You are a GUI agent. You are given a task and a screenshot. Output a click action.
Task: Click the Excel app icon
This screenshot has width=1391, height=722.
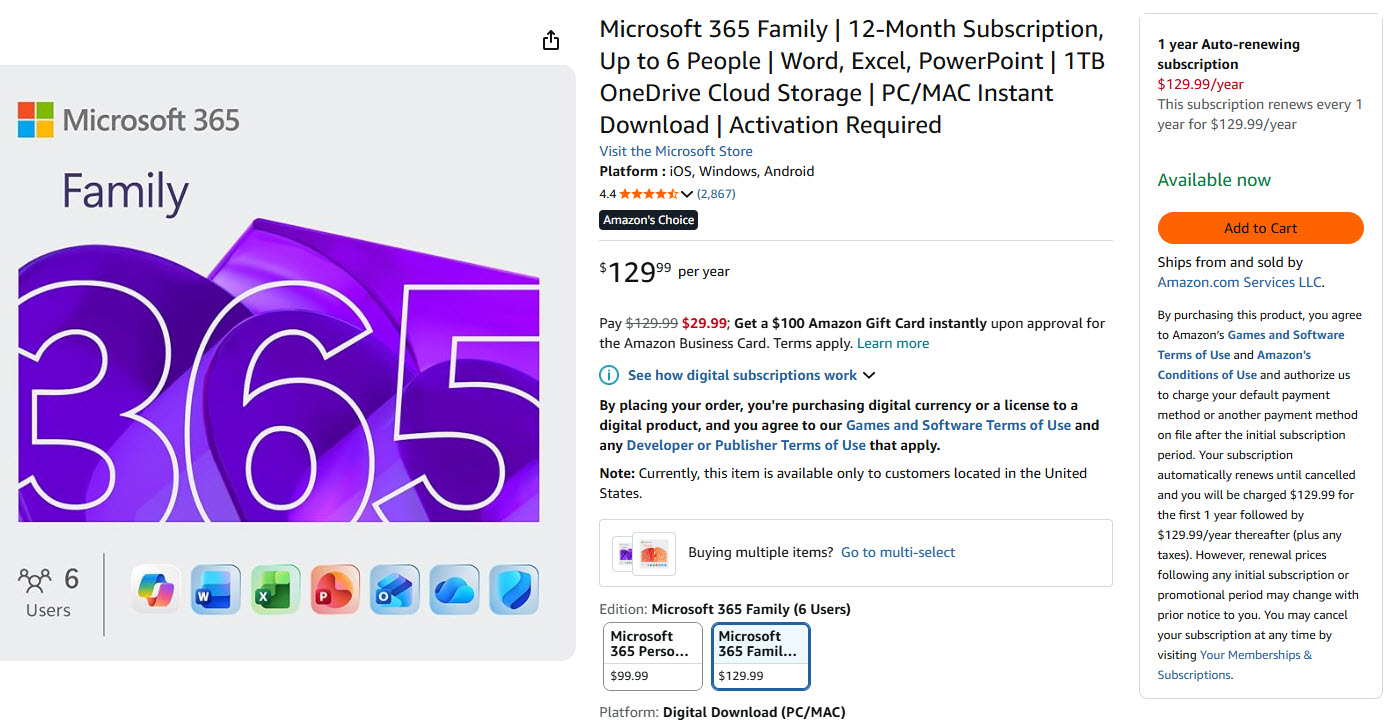tap(275, 590)
